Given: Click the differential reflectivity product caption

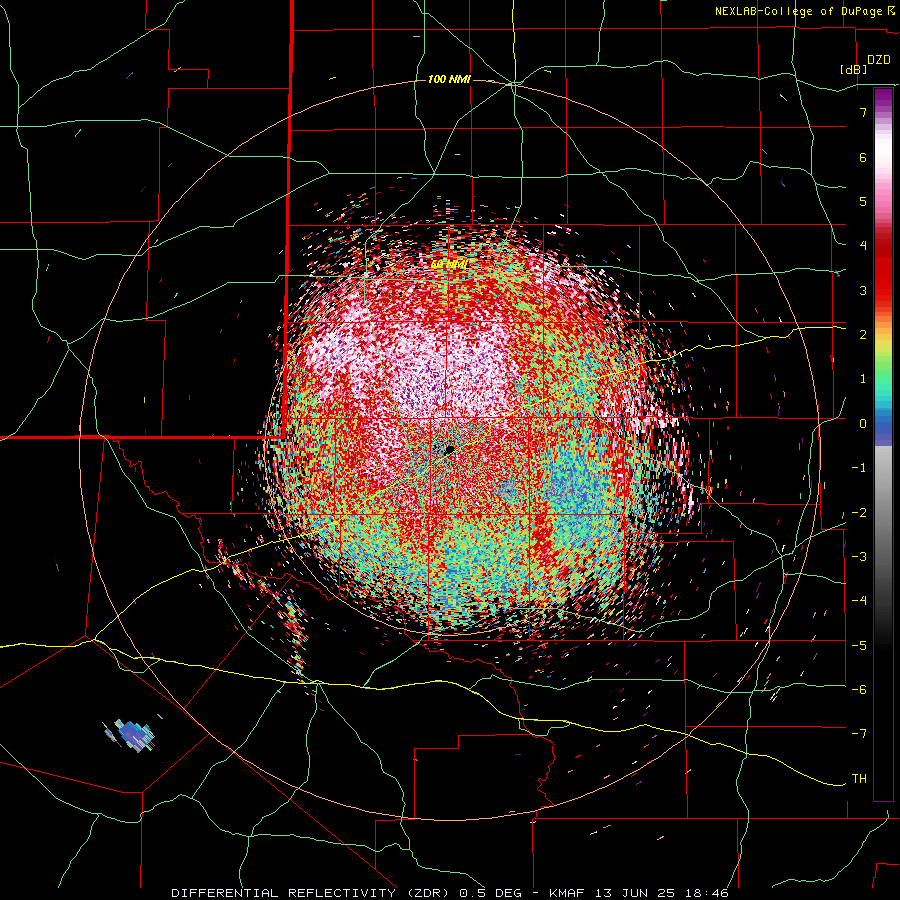Looking at the screenshot, I should [450, 893].
